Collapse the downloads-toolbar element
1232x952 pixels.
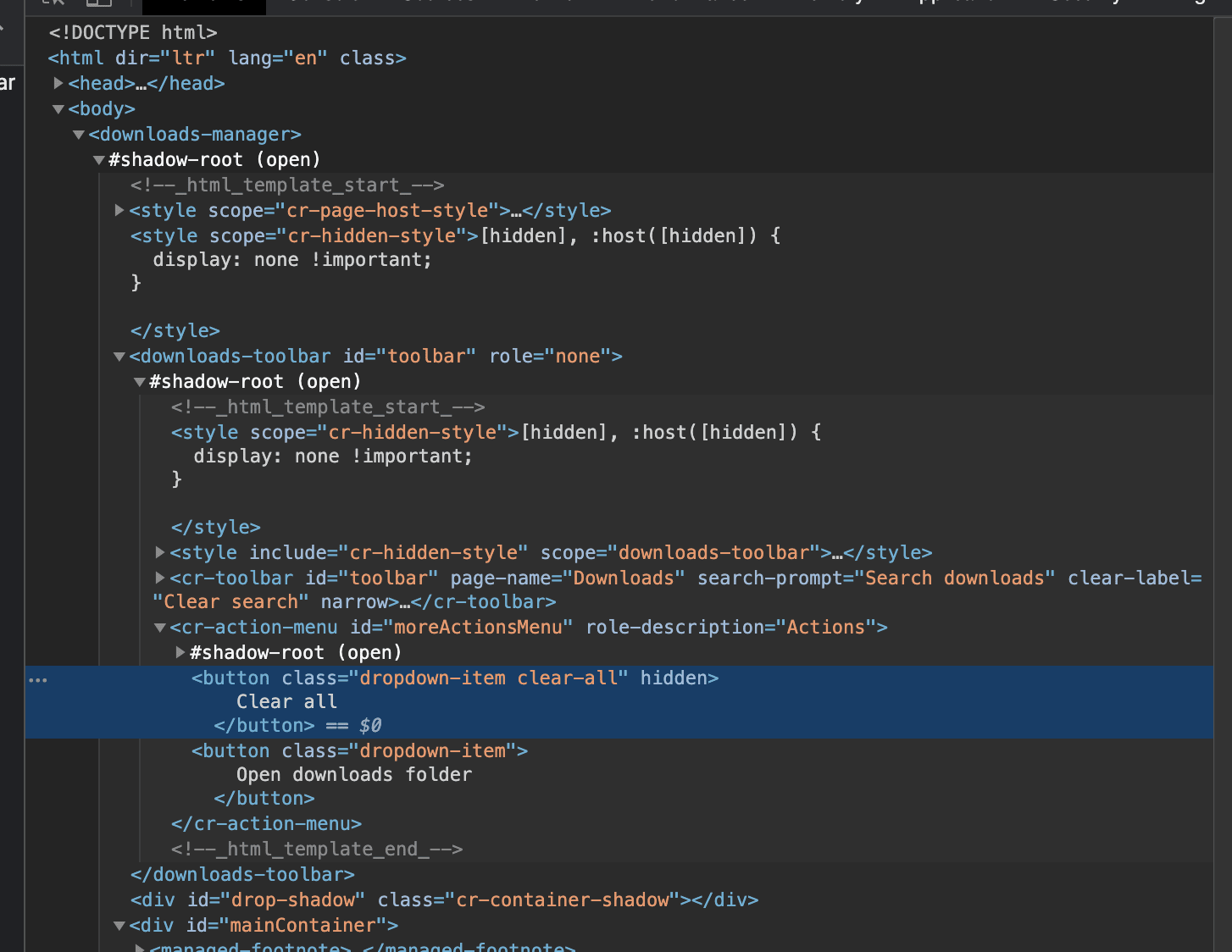click(x=119, y=356)
